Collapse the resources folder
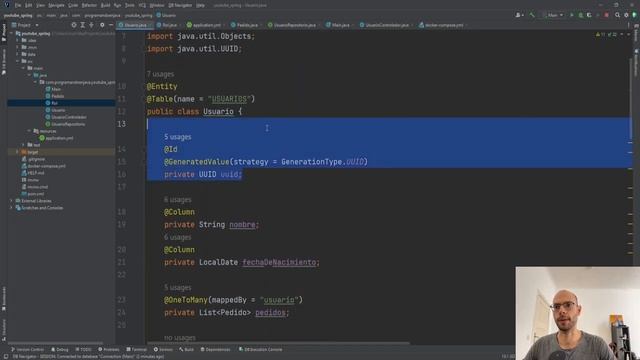The height and width of the screenshot is (360, 640). point(30,131)
